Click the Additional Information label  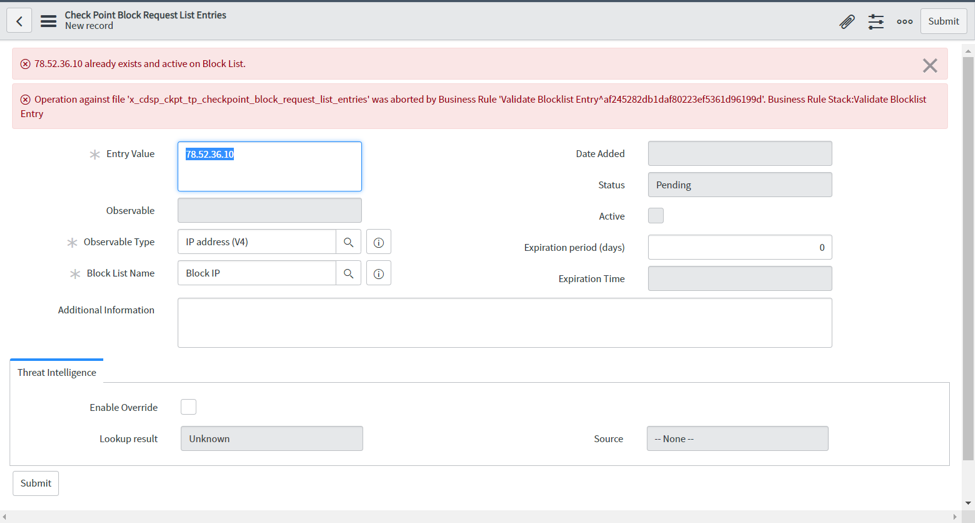point(106,310)
